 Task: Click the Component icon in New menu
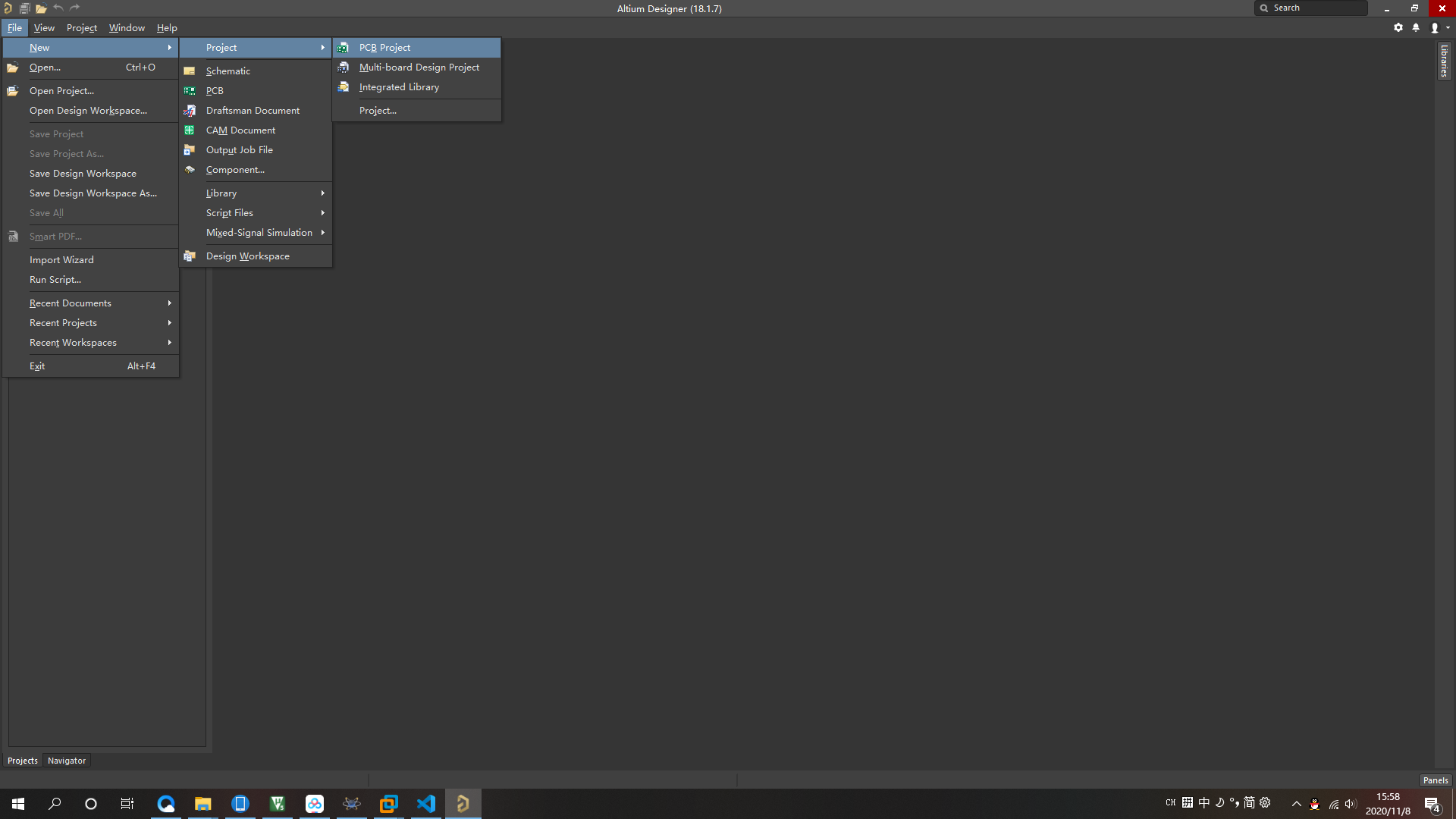click(190, 170)
